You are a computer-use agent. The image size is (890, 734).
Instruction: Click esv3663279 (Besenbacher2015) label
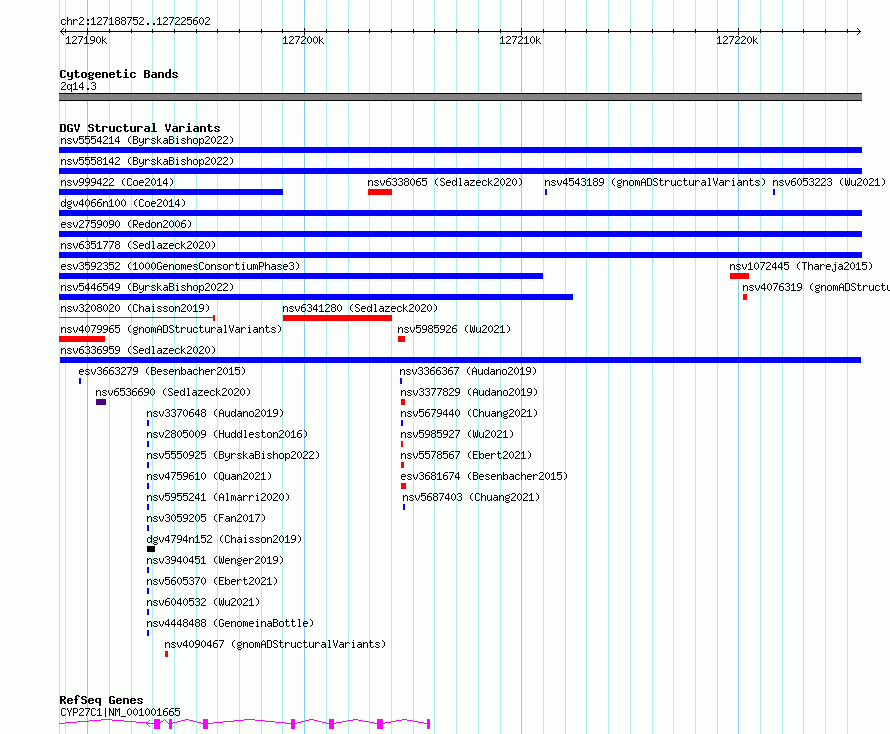pos(162,371)
